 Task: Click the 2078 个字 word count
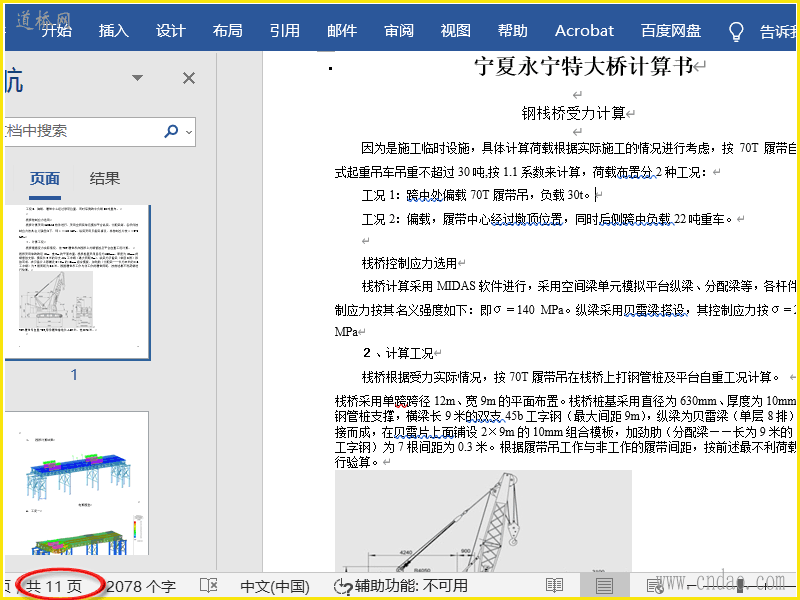(141, 586)
